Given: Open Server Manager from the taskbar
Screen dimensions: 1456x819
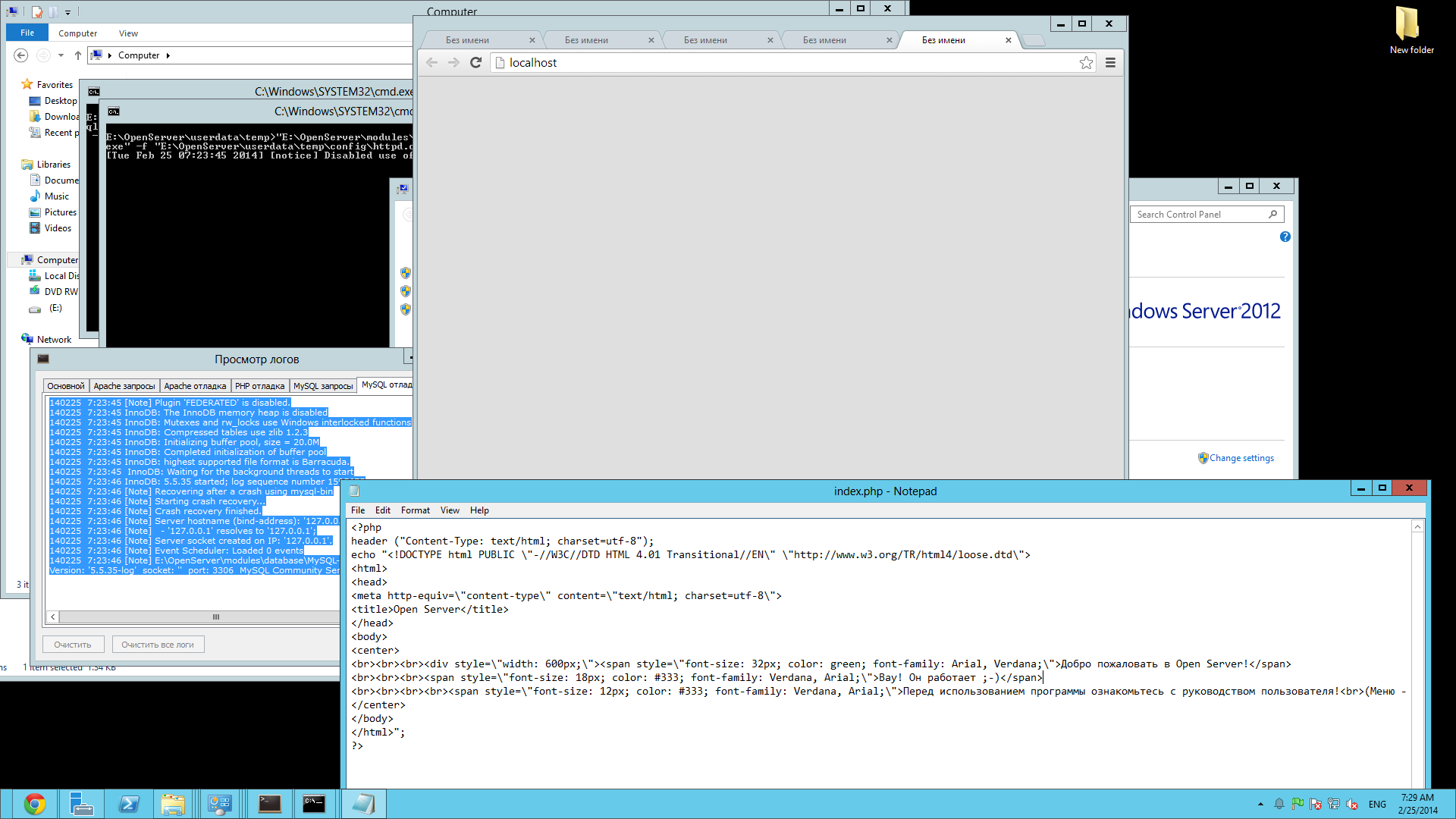Looking at the screenshot, I should (81, 804).
